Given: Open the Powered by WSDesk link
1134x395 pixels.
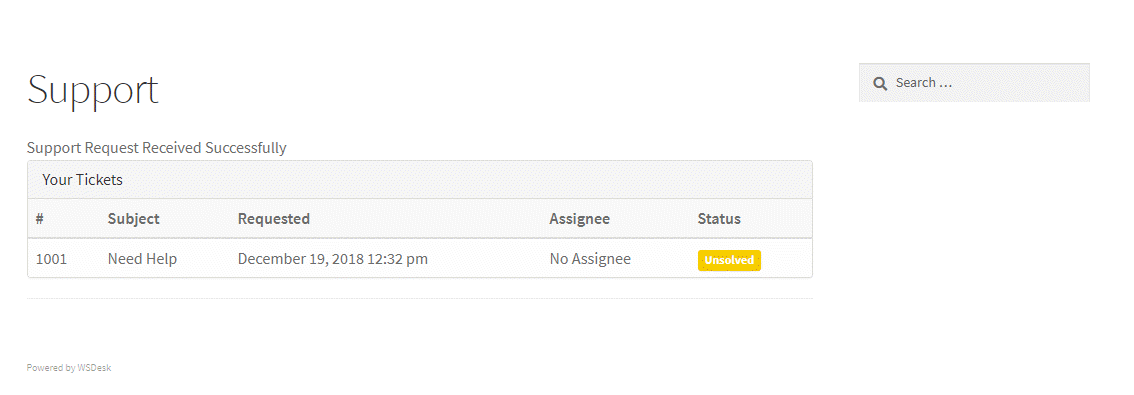Looking at the screenshot, I should coord(69,368).
